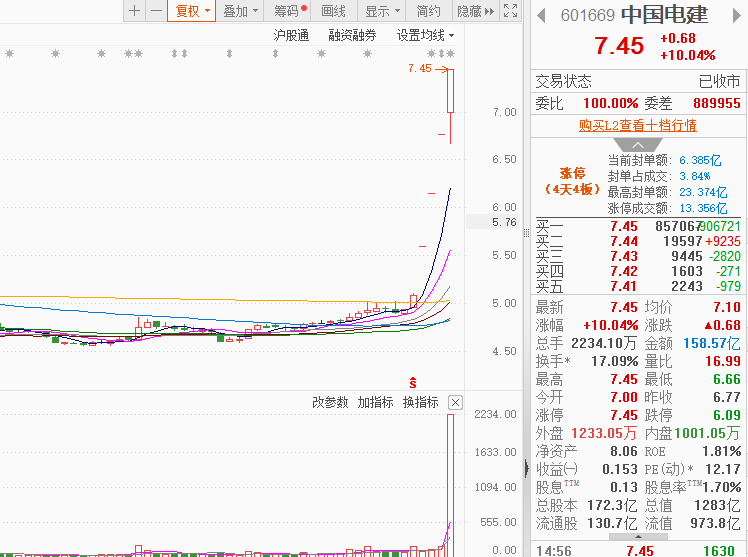The height and width of the screenshot is (557, 748).
Task: Click the 当前封单额 value 6.385亿
Action: pyautogui.click(x=700, y=160)
